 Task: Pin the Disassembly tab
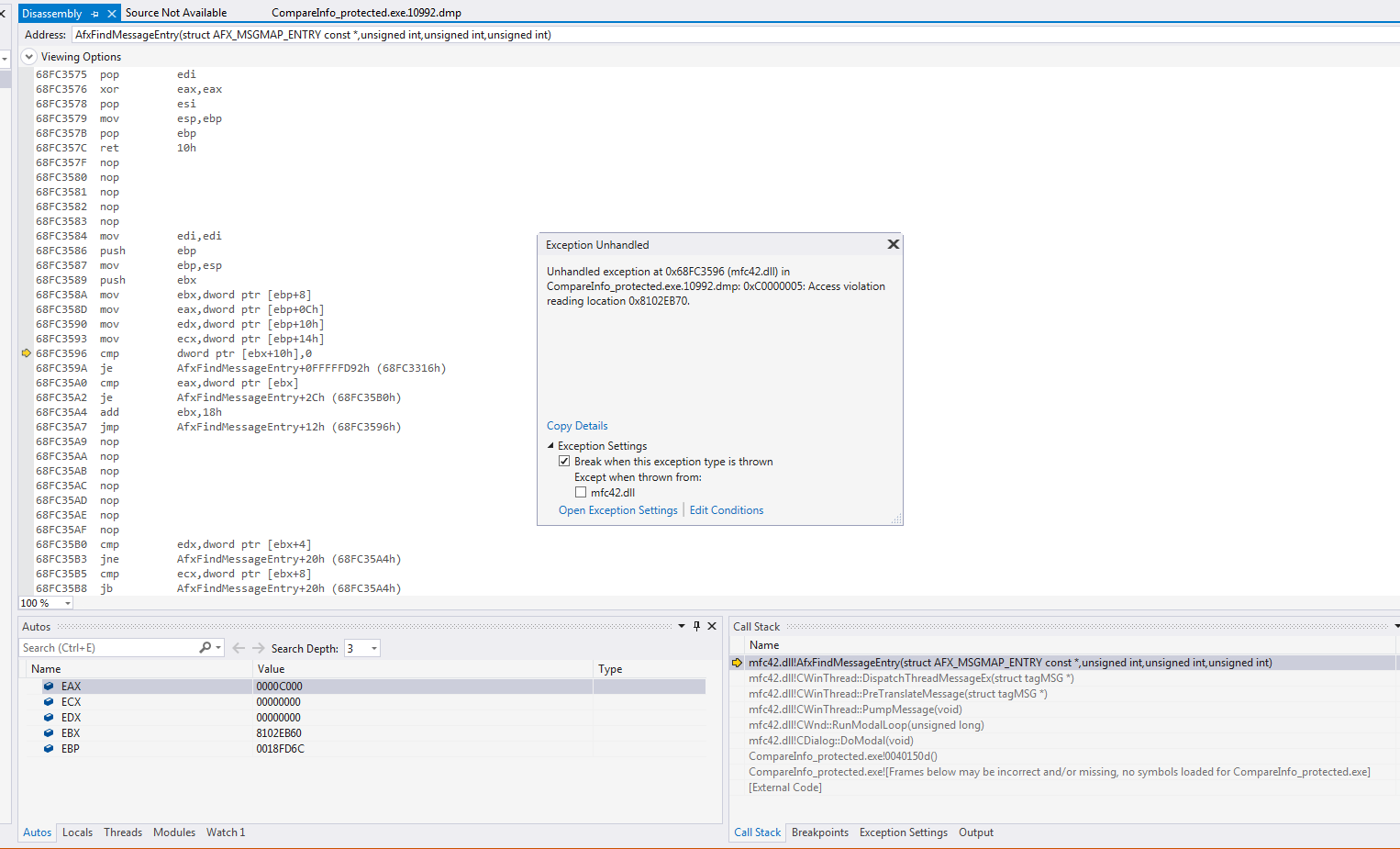pyautogui.click(x=94, y=14)
